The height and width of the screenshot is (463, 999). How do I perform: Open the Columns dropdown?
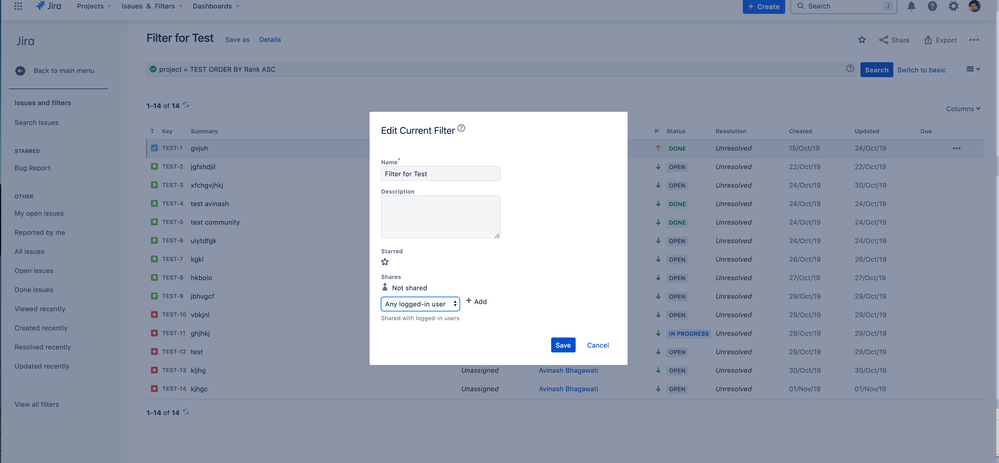pos(963,109)
